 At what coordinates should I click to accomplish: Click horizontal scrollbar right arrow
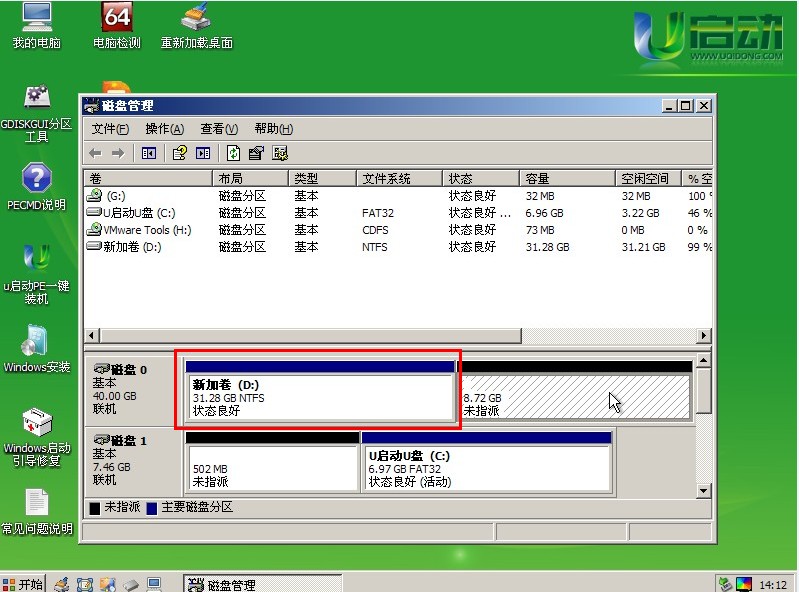(x=704, y=335)
